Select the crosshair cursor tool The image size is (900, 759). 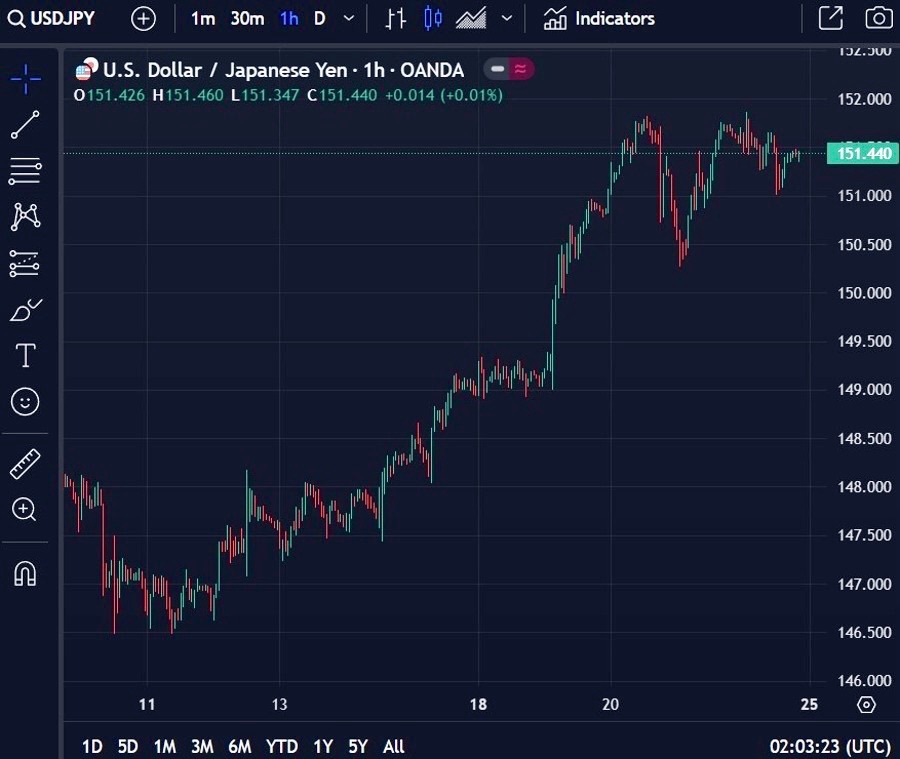coord(25,78)
